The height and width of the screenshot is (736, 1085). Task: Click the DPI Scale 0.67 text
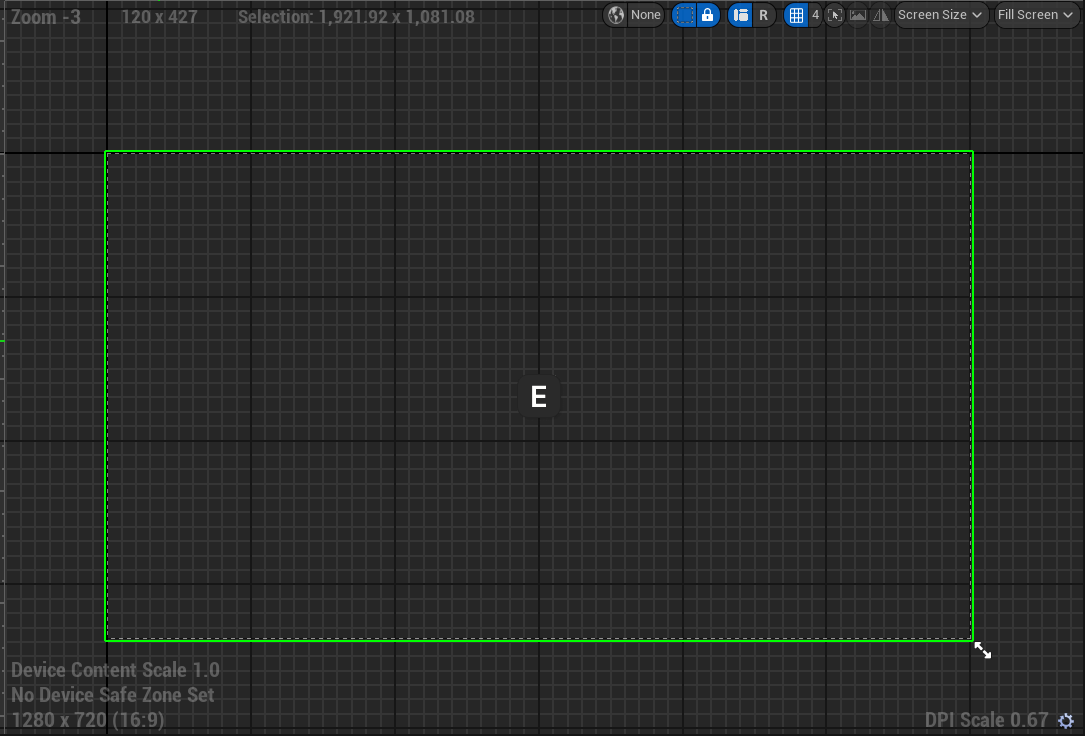point(986,720)
